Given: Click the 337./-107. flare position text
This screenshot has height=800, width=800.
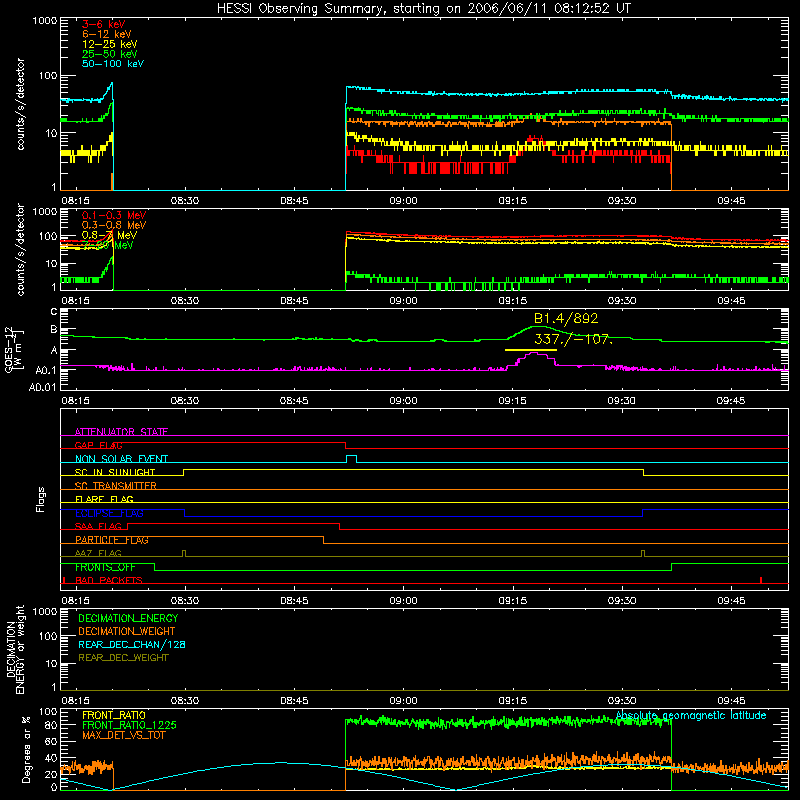Looking at the screenshot, I should tap(573, 339).
